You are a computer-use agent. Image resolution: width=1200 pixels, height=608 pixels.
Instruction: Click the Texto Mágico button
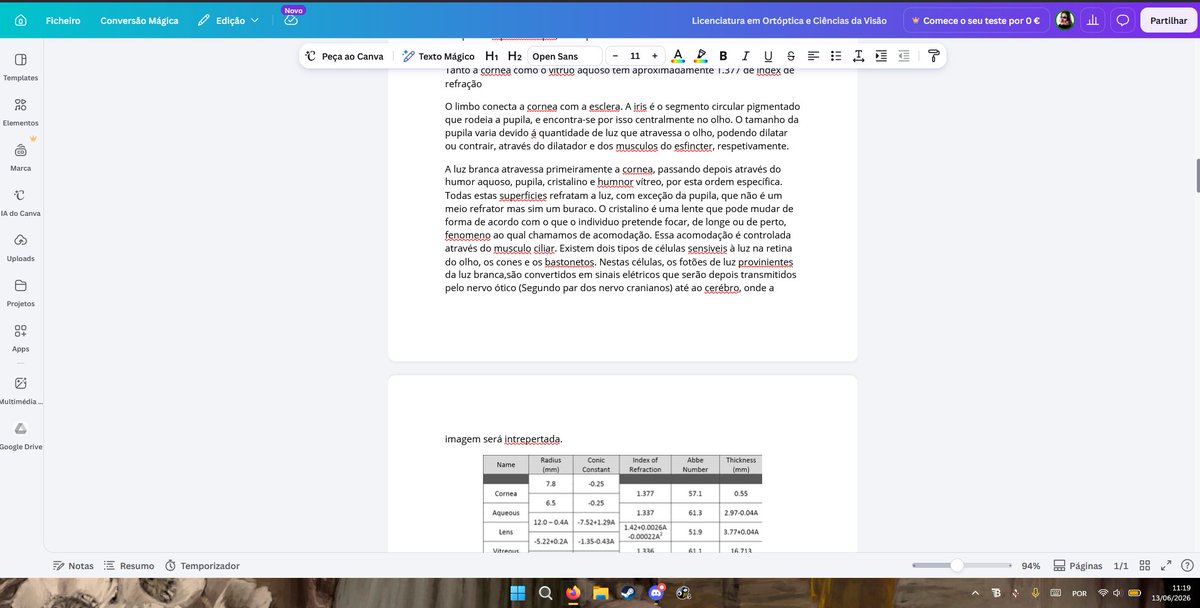click(x=438, y=56)
